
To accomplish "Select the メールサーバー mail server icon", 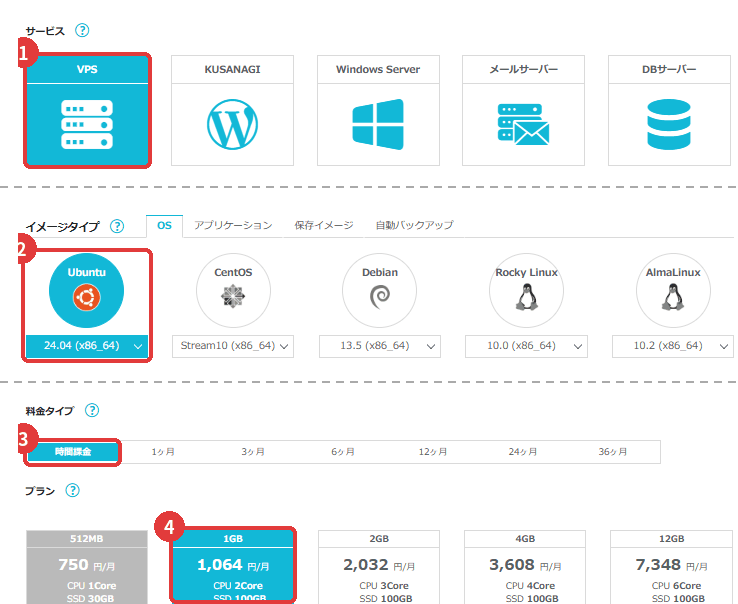I will pos(523,124).
